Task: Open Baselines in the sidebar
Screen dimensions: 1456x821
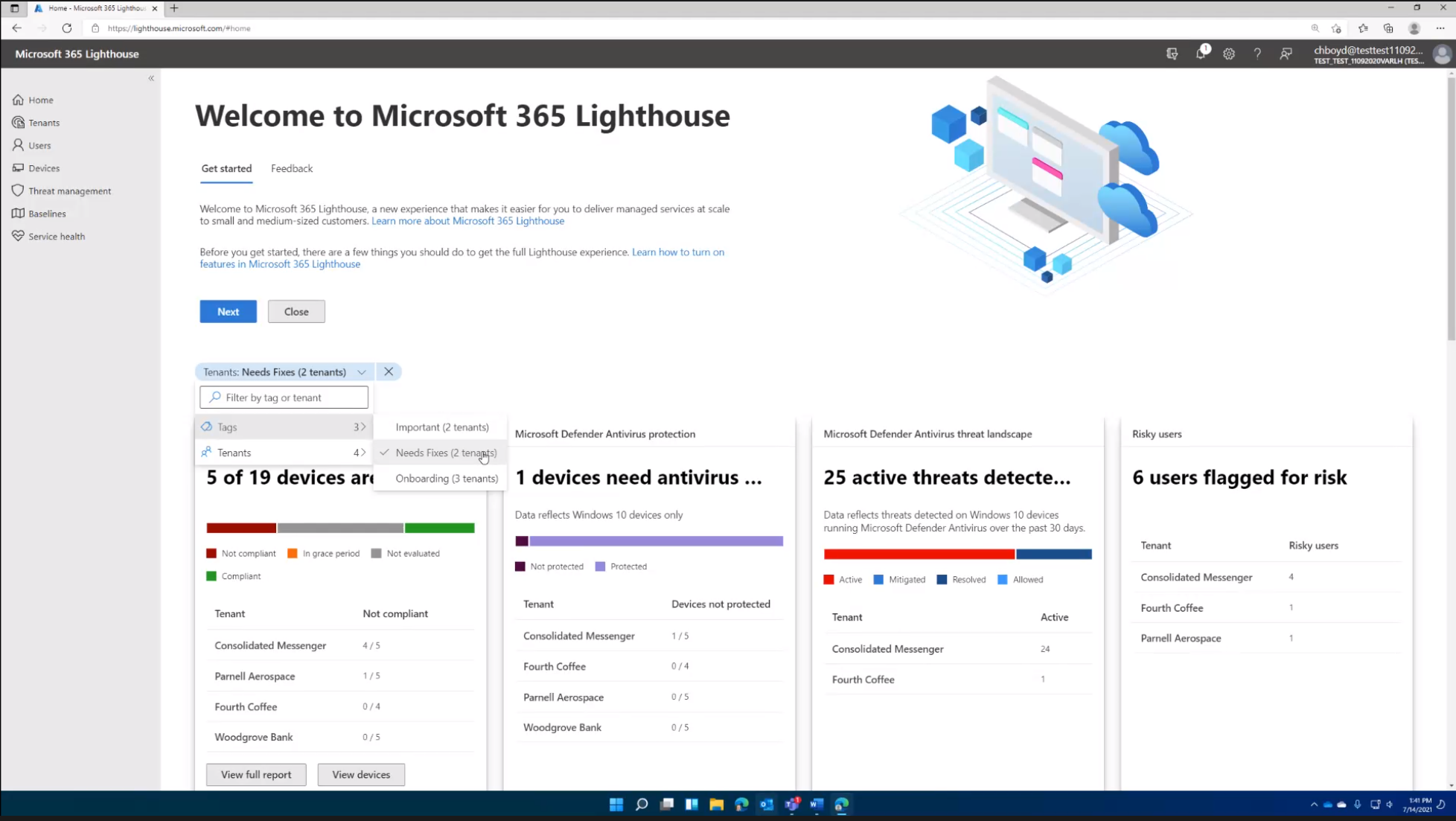Action: 47,214
